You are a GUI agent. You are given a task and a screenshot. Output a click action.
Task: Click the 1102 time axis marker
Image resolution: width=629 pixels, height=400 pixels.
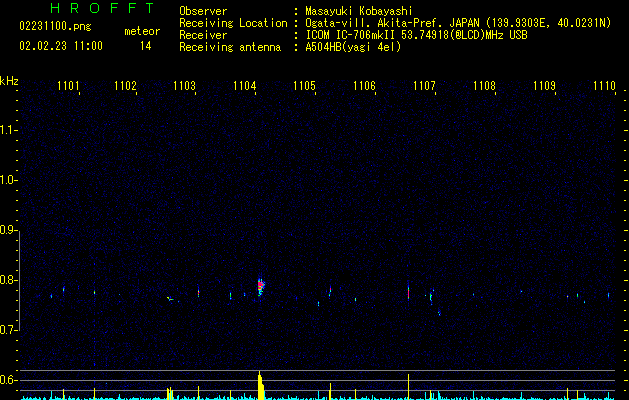coord(126,85)
